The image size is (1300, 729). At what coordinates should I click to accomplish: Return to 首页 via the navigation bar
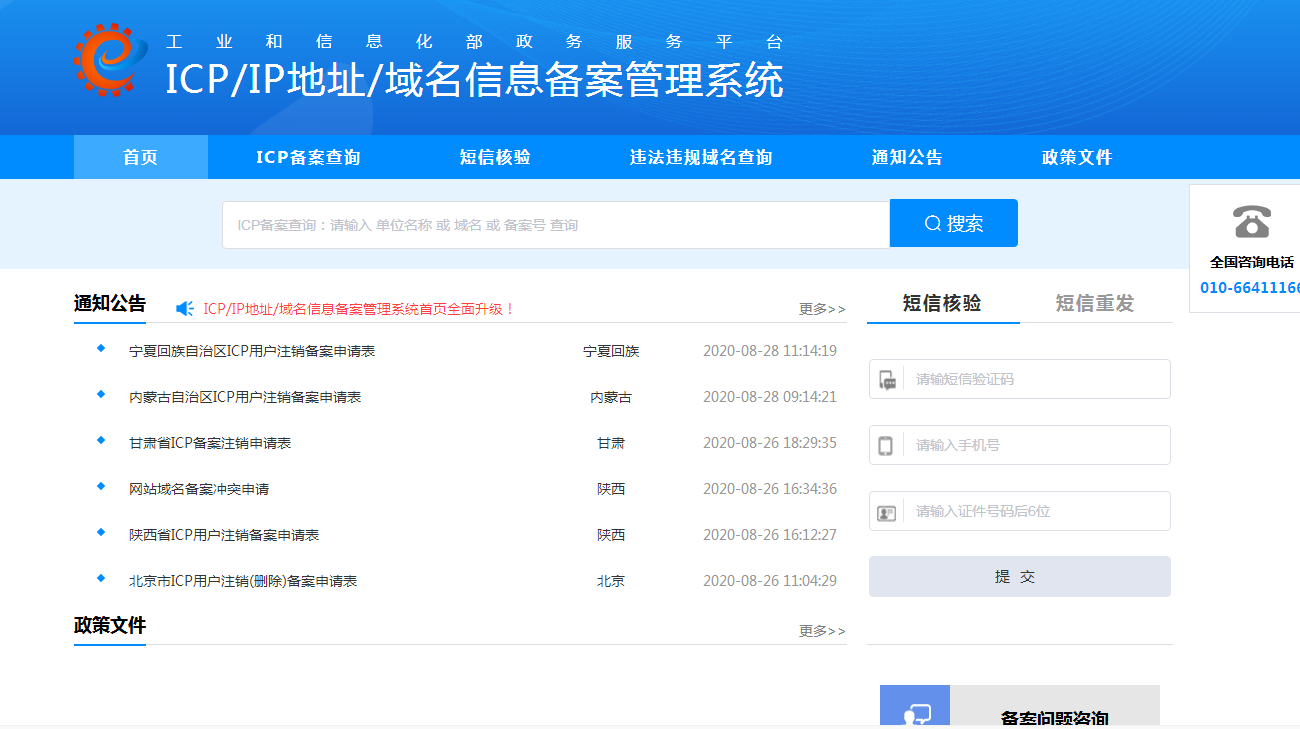click(x=140, y=156)
